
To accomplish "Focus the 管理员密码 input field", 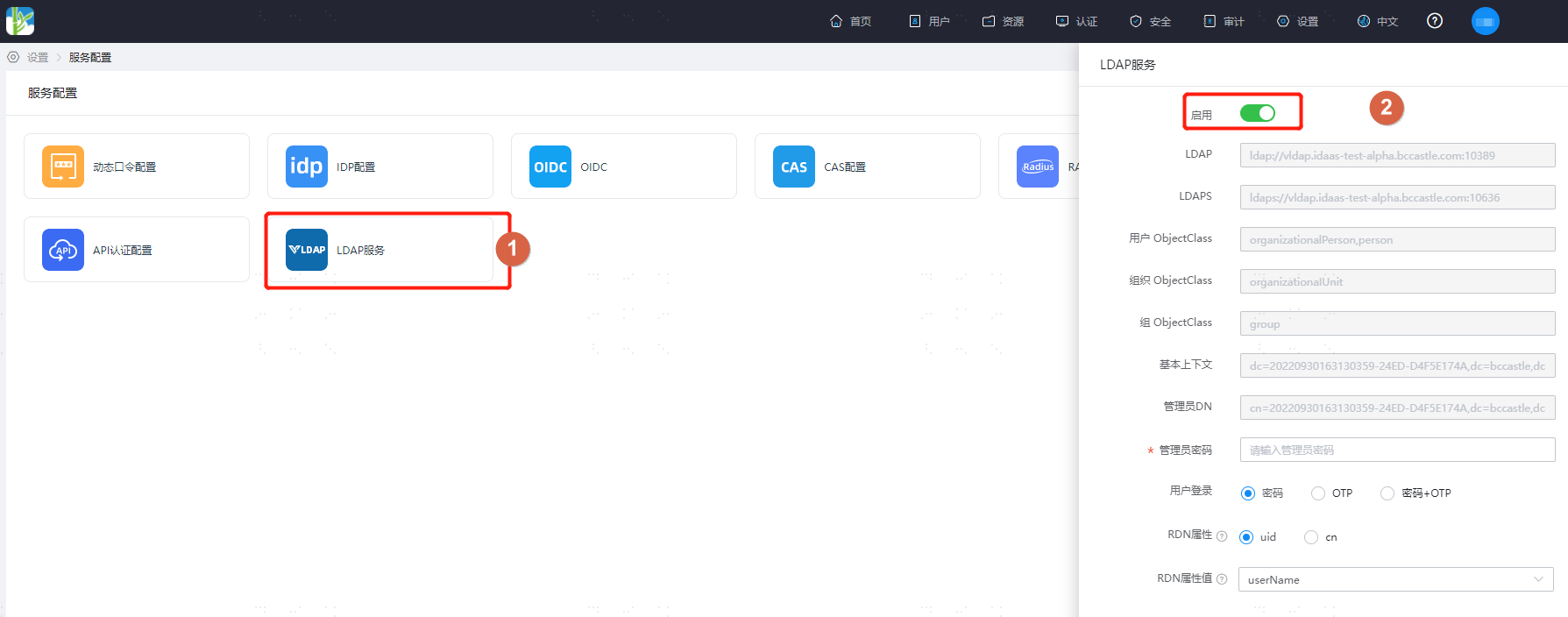I will (x=1398, y=450).
